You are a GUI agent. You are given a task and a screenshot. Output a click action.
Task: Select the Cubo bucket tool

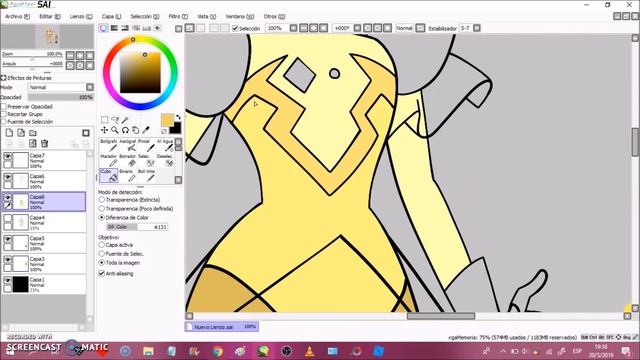[109, 176]
